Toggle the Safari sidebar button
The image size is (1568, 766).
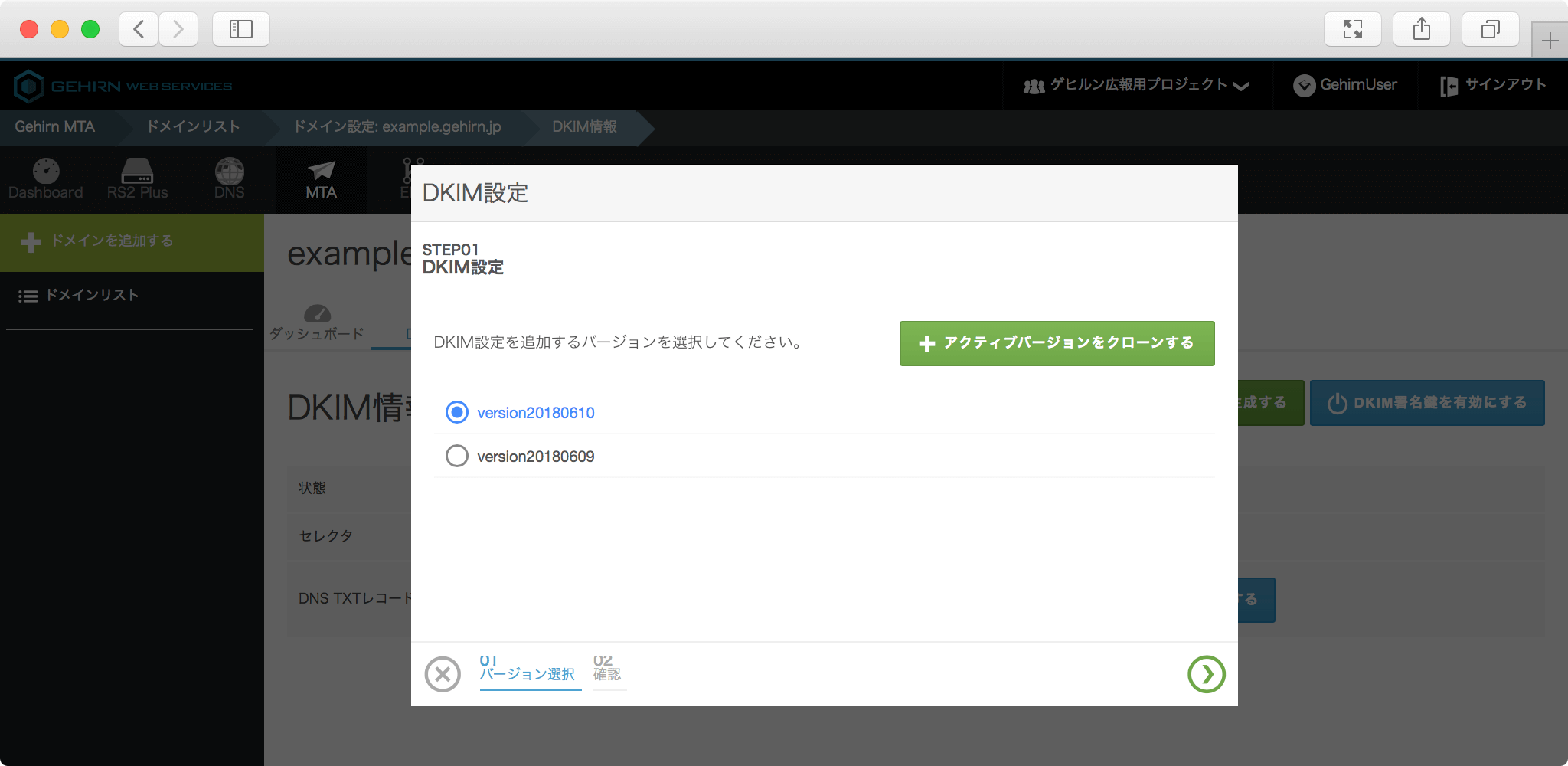[x=241, y=29]
